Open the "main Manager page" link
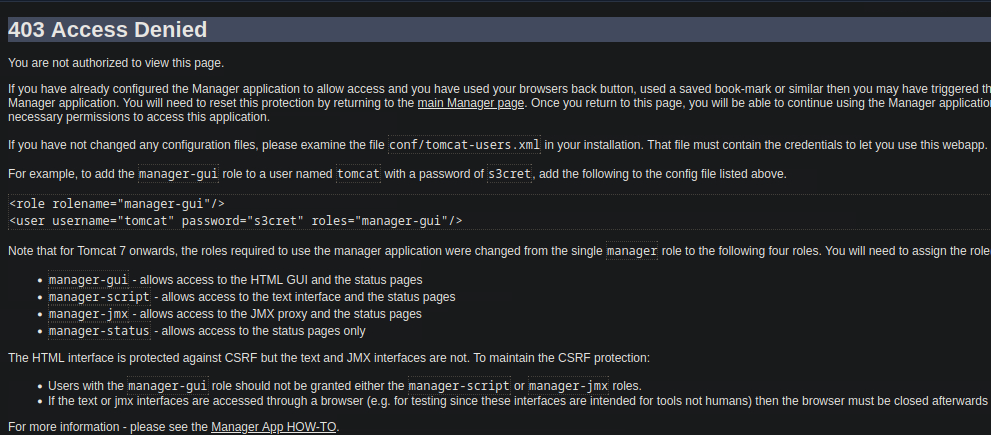 click(x=470, y=103)
